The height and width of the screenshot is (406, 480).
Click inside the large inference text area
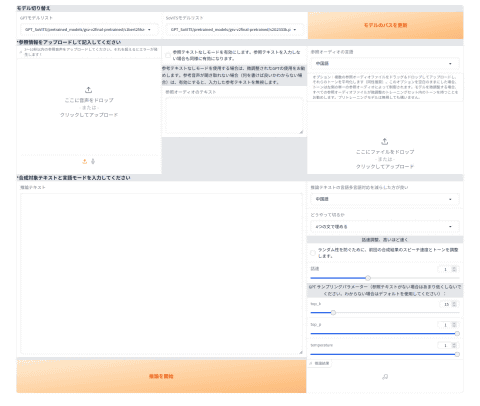click(x=161, y=274)
